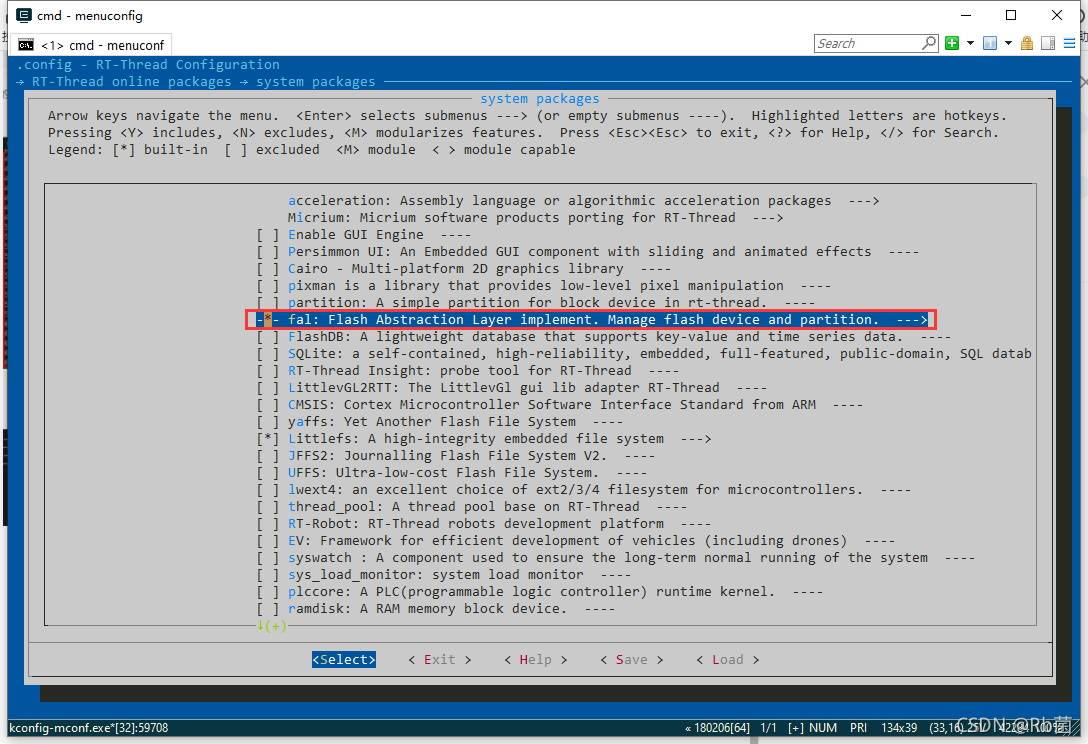Toggle the ramdisk checkbox
1088x744 pixels.
point(268,609)
